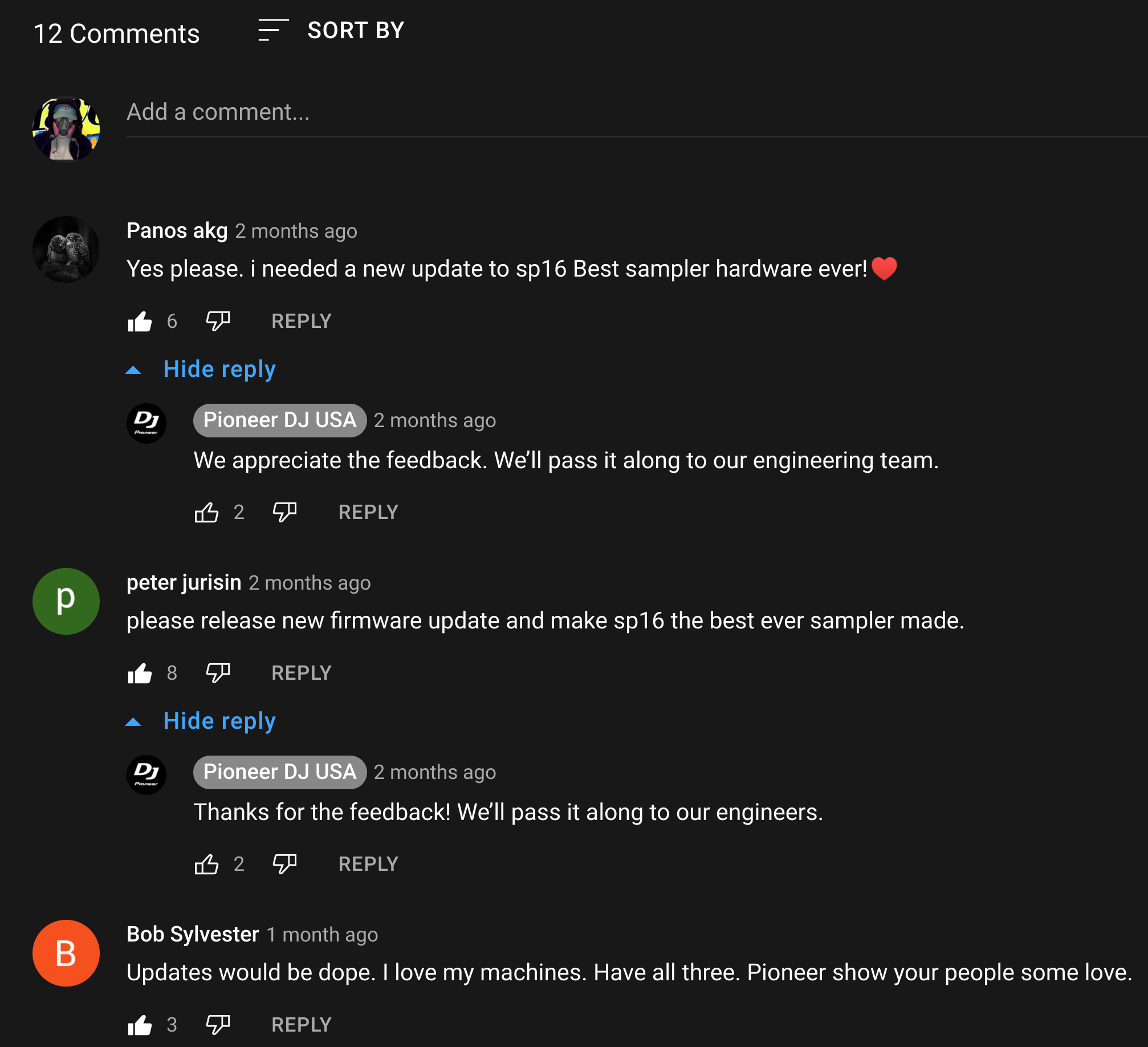
Task: Like Bob Sylvester's comment
Action: pos(140,1025)
